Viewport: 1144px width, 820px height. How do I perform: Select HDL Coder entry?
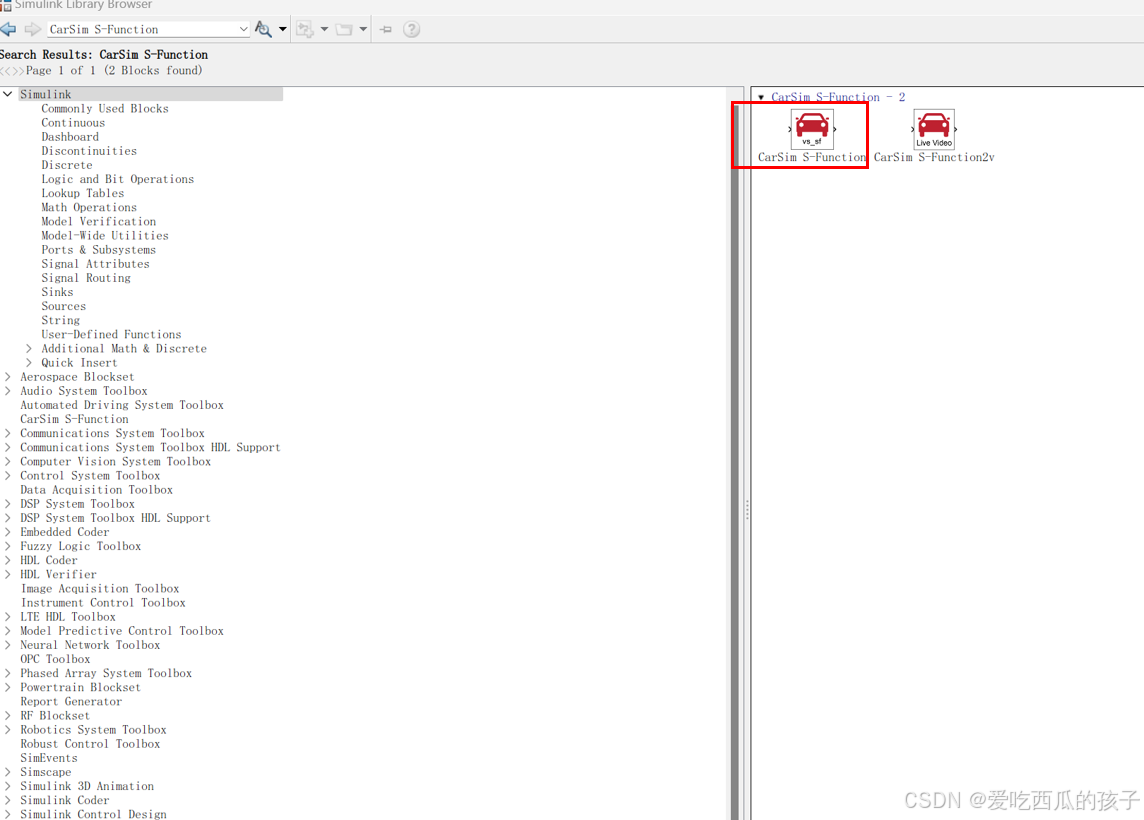(x=48, y=560)
